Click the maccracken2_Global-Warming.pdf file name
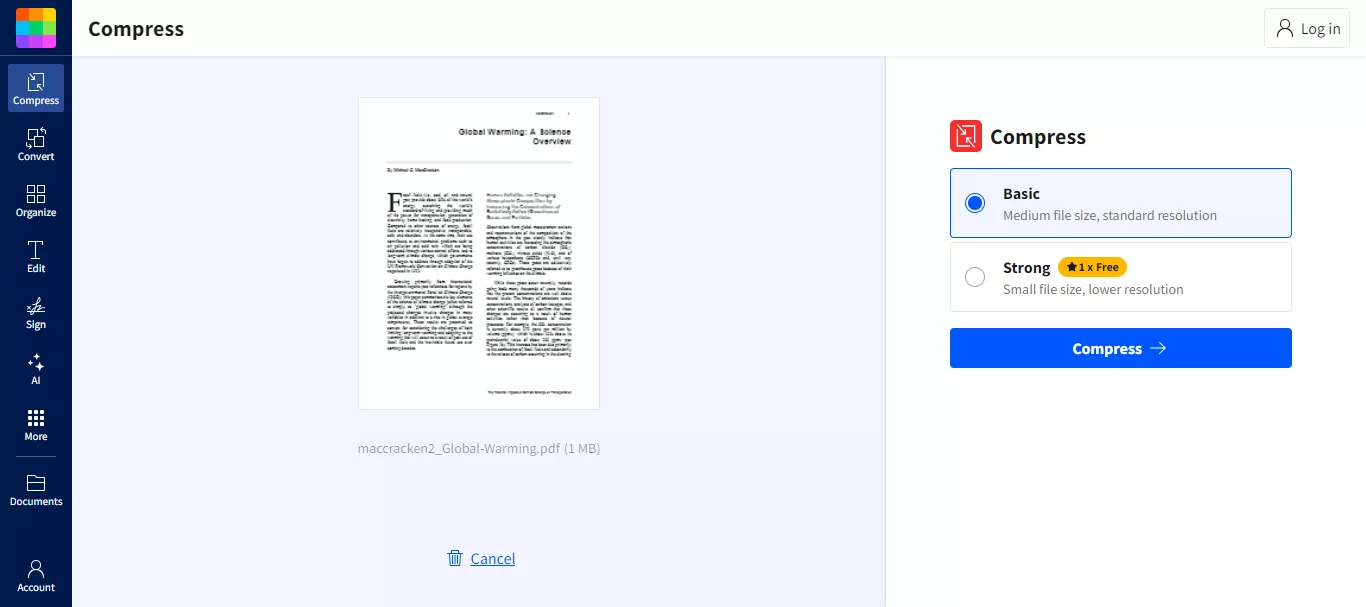 [459, 448]
